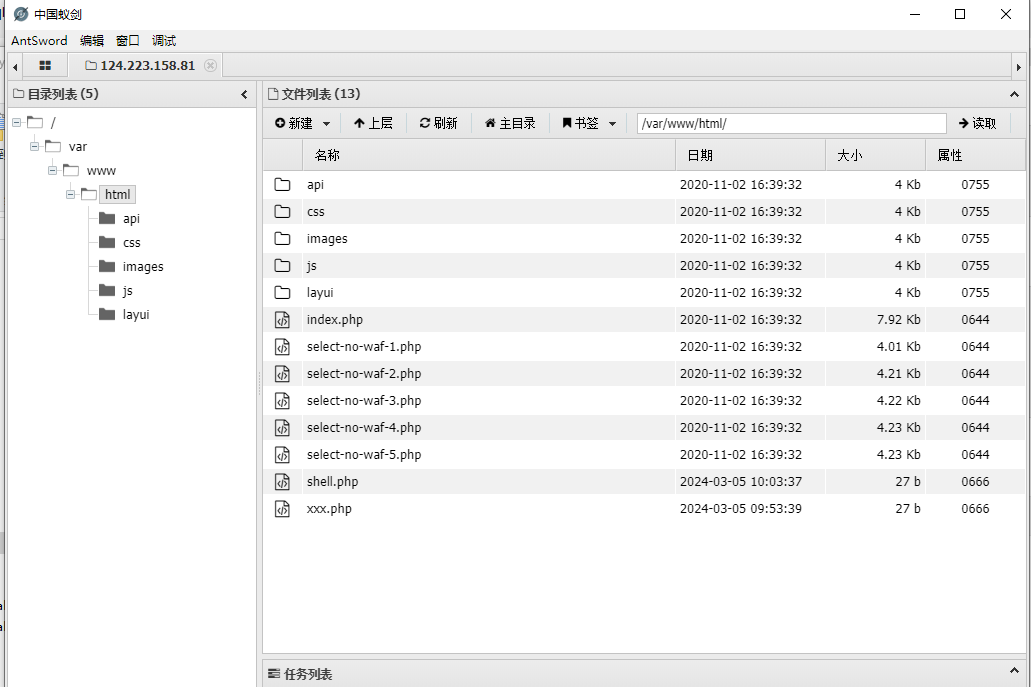This screenshot has height=687, width=1031.
Task: Click layui folder icon in directory tree
Action: (x=107, y=314)
